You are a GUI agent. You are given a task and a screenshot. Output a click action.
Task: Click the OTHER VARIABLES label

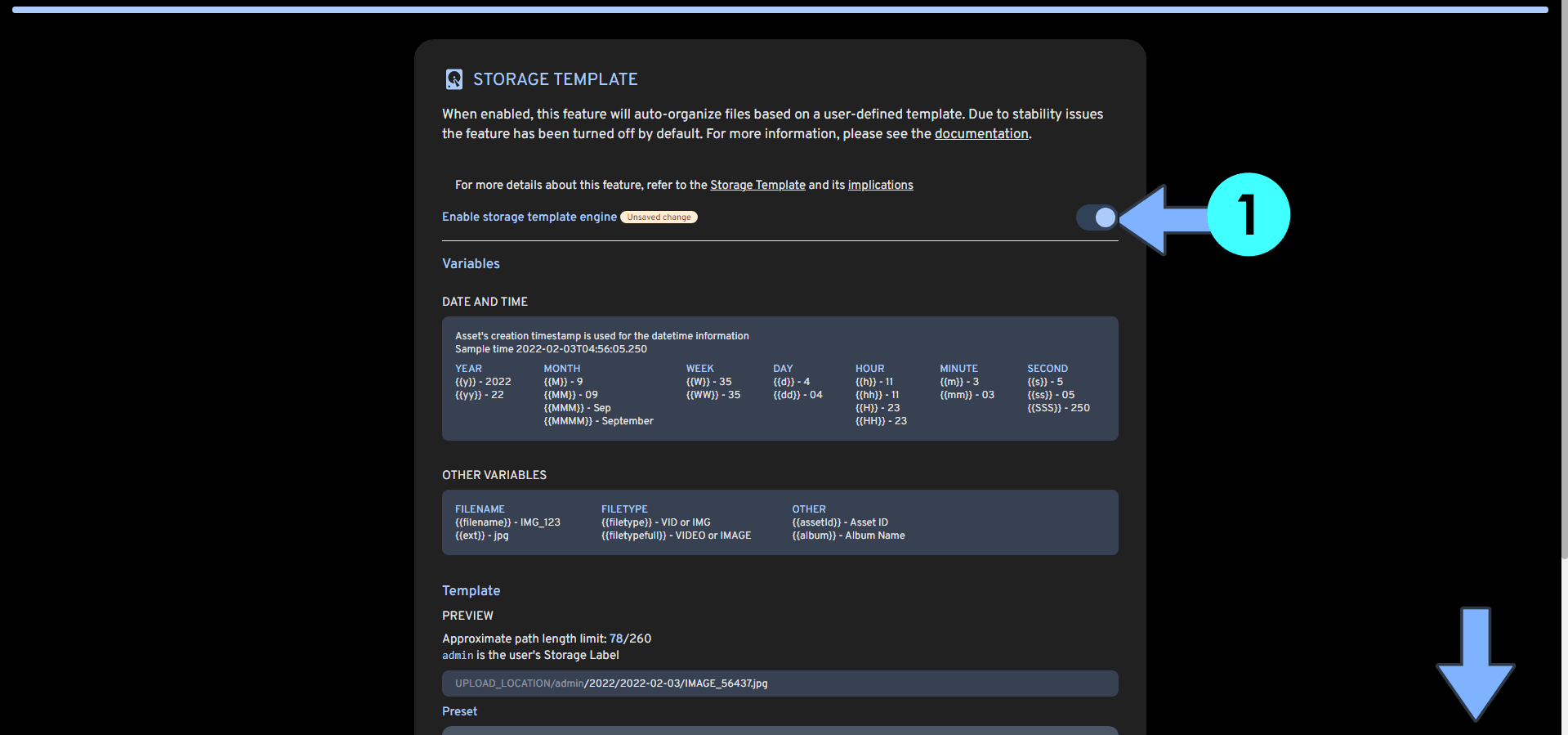[x=494, y=475]
